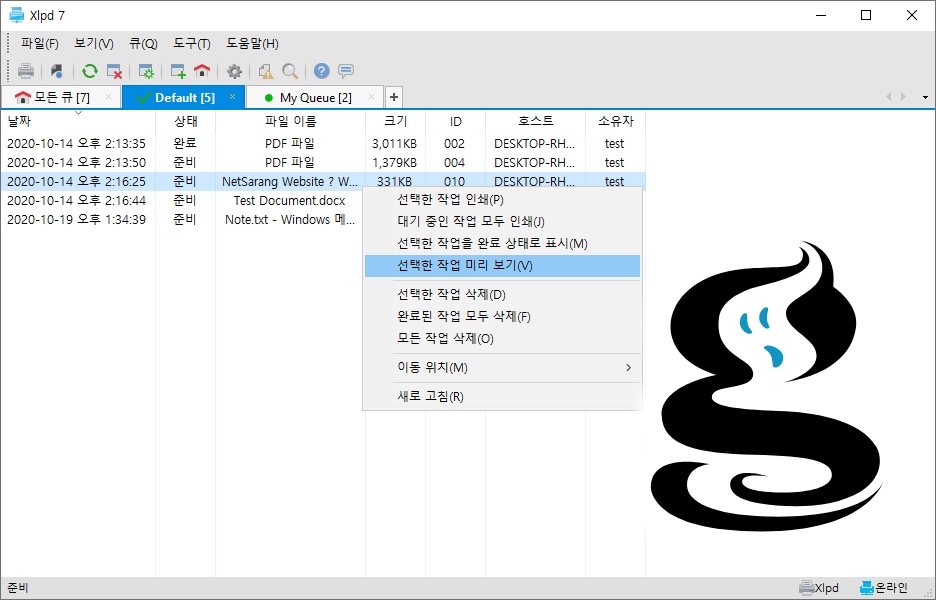Choose 완료된 작업 모두 삭제(F)

(x=502, y=316)
